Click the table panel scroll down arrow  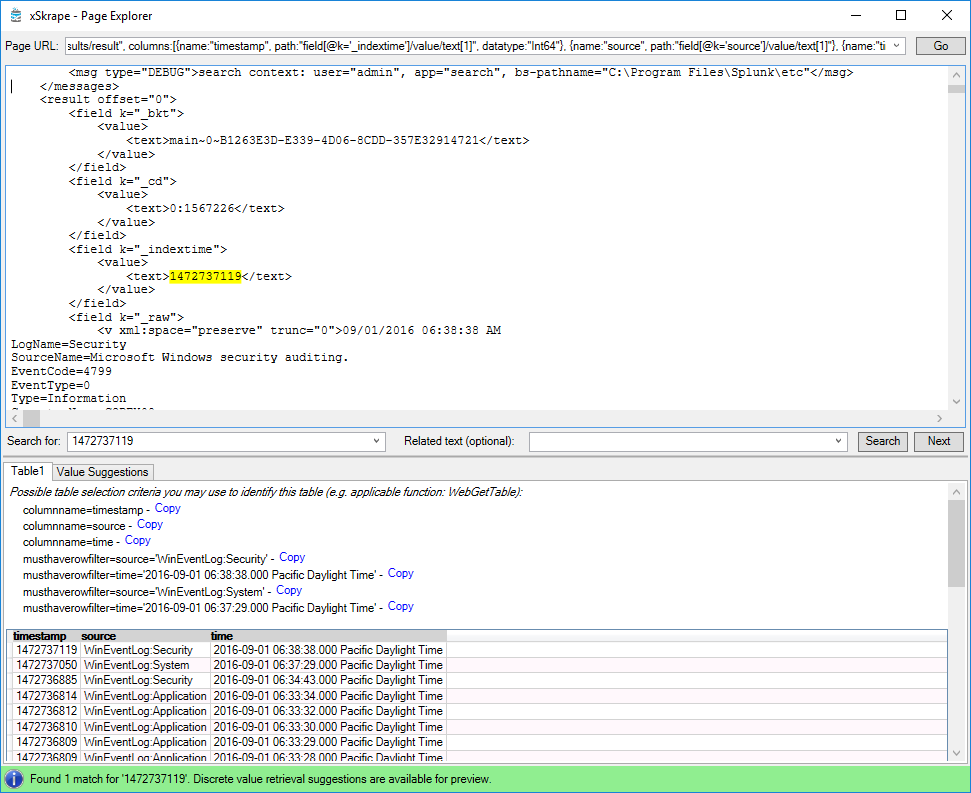(x=956, y=753)
